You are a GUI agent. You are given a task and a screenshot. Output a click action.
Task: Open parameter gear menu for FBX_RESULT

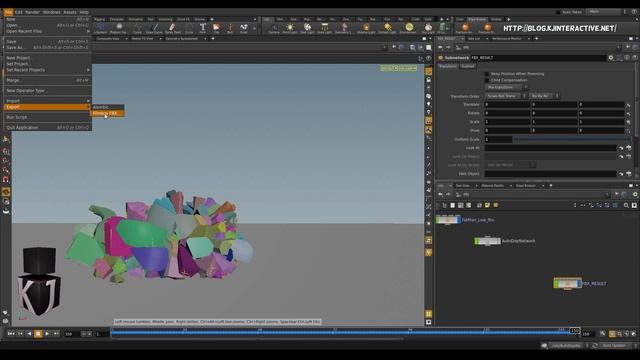611,58
